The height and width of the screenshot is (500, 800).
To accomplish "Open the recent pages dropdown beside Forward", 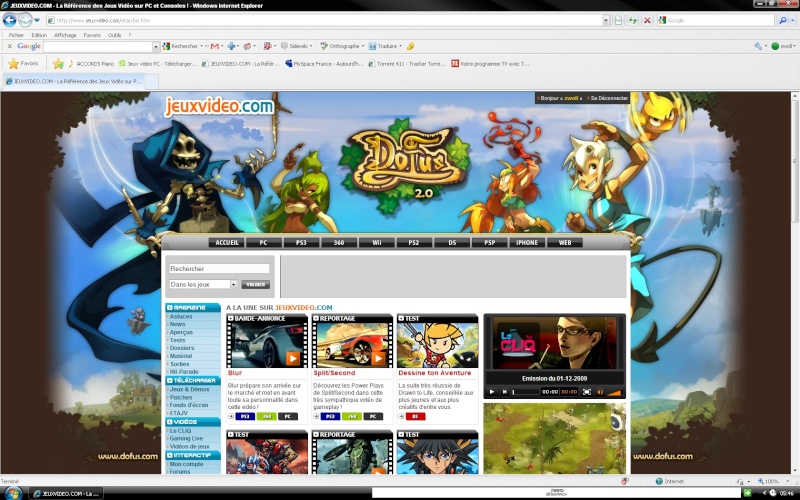I will pyautogui.click(x=37, y=20).
